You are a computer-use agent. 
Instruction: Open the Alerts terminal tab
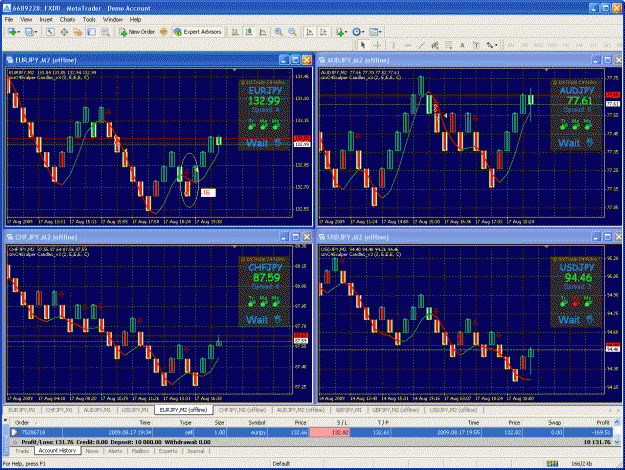pyautogui.click(x=115, y=451)
